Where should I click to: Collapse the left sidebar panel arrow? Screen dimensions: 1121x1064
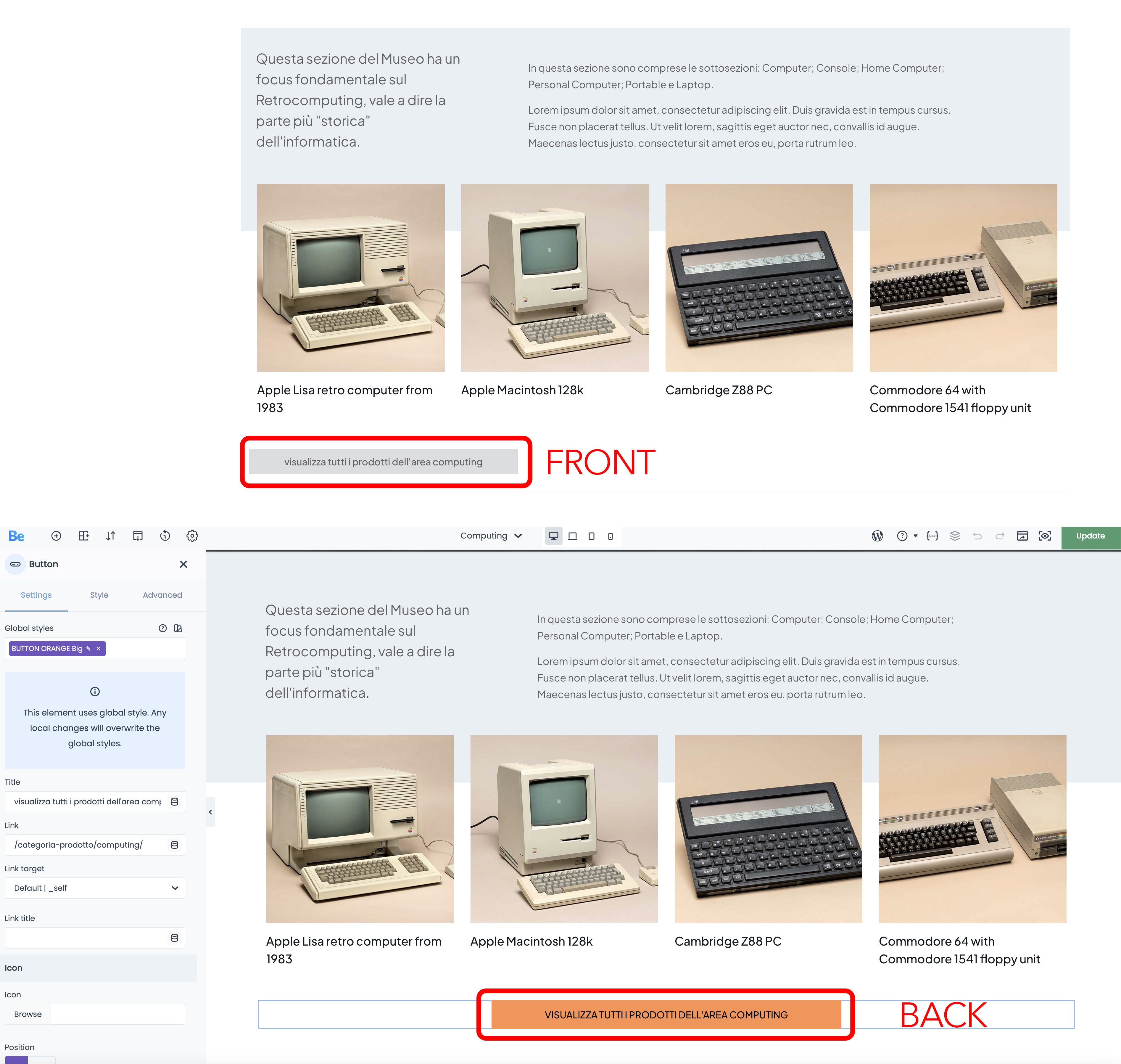210,812
